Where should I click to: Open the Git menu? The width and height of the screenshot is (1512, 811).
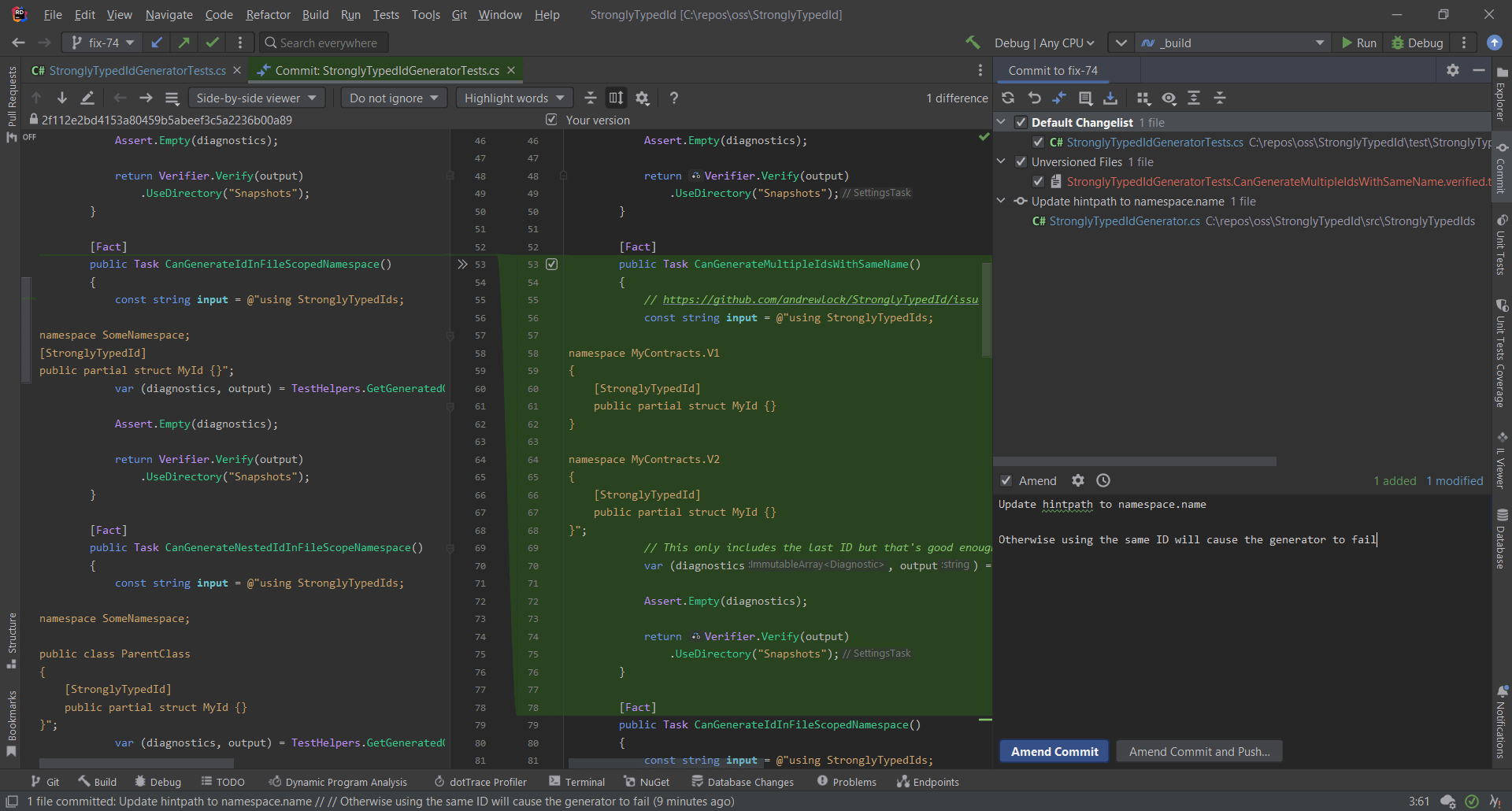pos(459,14)
